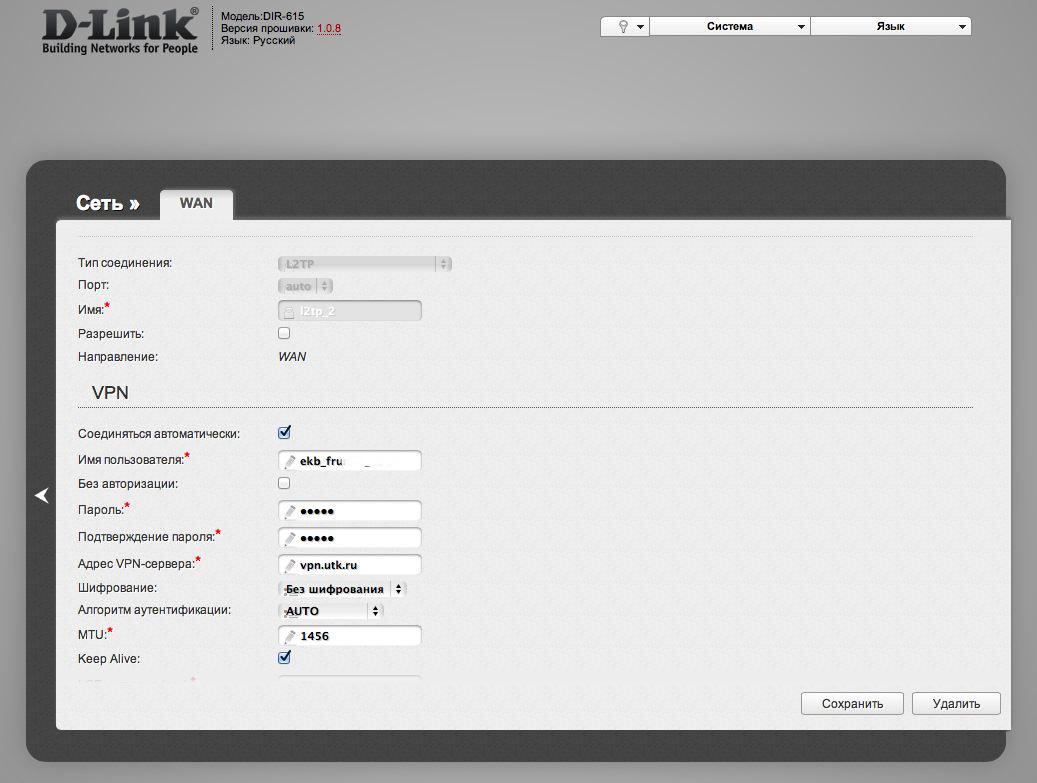Viewport: 1037px width, 783px height.
Task: Click pencil icon in Подтверждение пароля field
Action: [x=290, y=538]
